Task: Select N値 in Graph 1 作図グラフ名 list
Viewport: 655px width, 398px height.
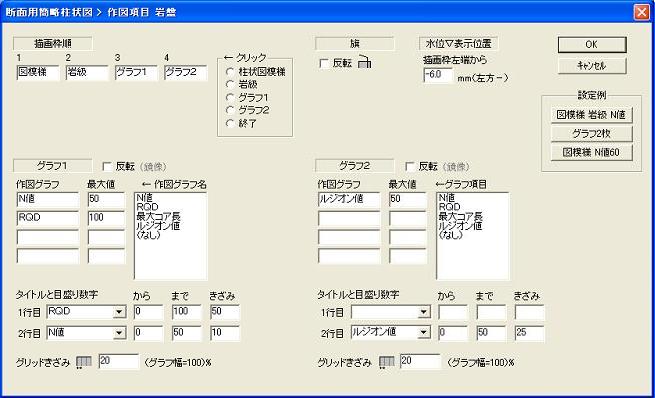Action: 145,198
